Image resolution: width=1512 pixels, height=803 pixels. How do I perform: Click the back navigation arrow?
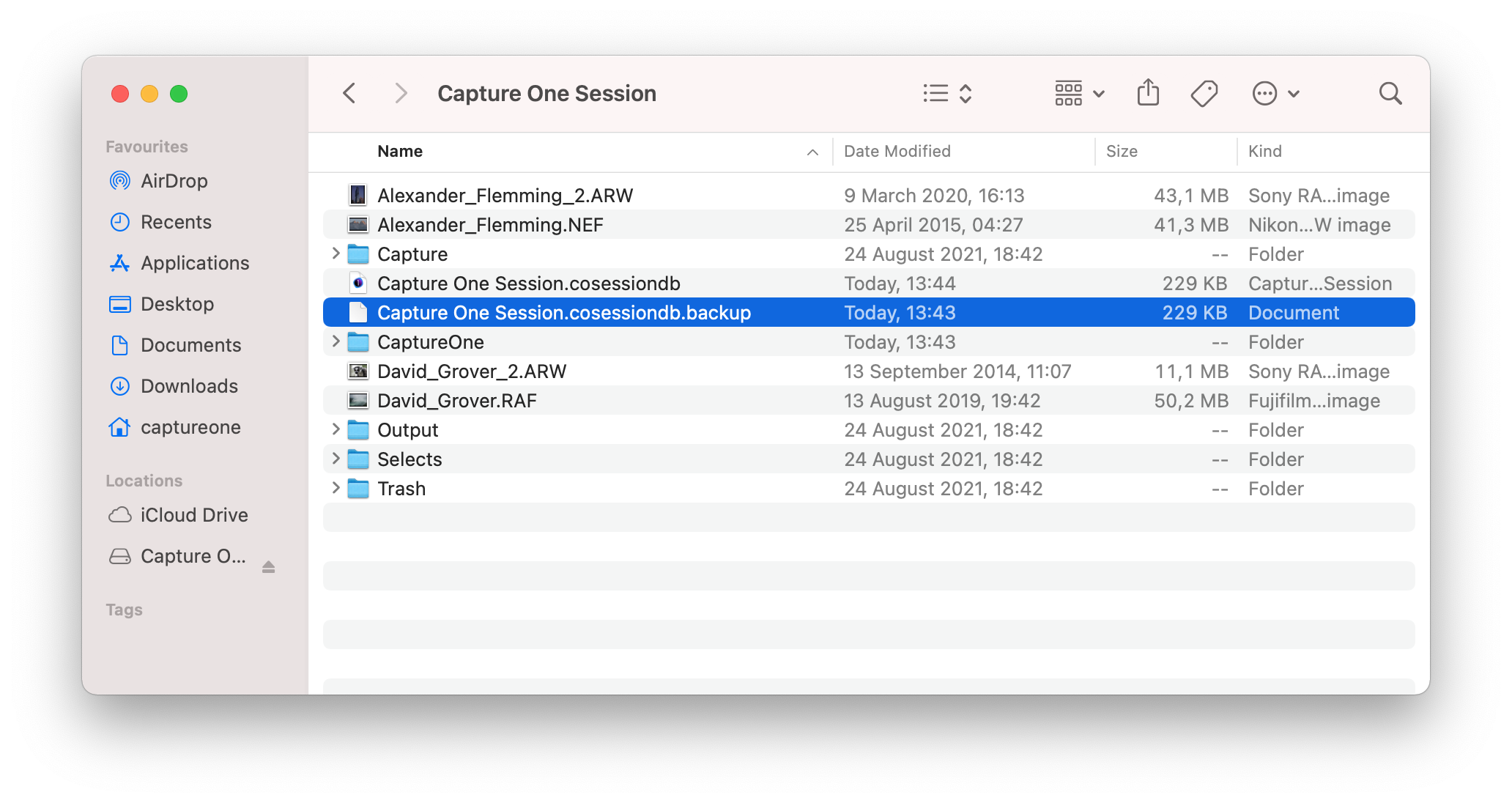[x=349, y=93]
